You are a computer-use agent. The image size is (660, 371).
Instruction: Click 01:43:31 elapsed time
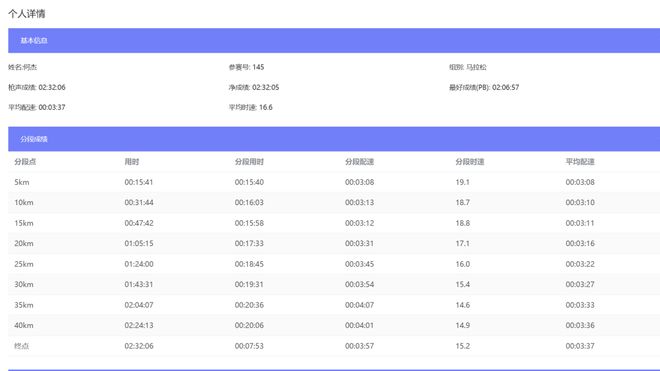139,284
